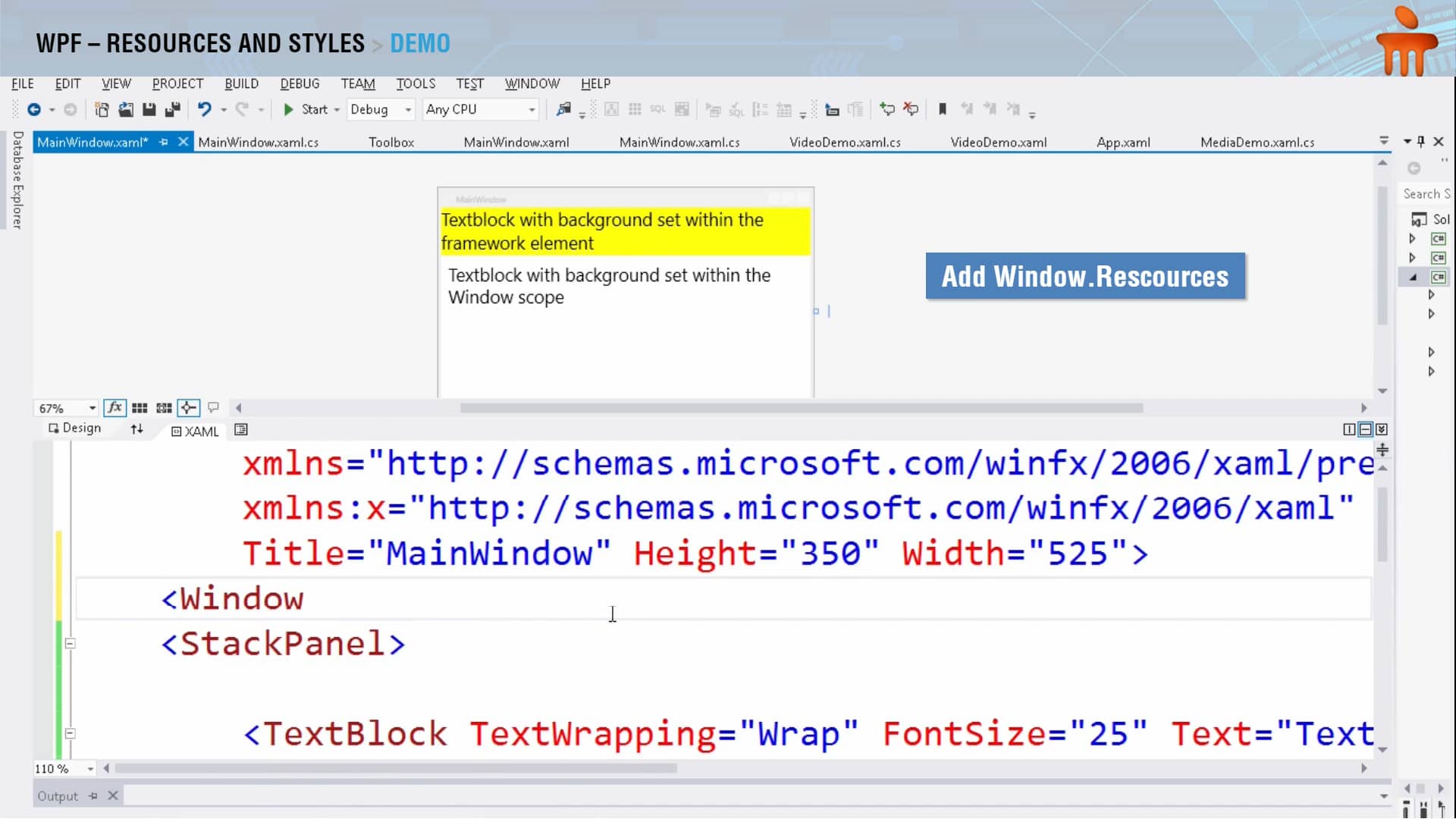Click the designer horizontal scrollbar
Image resolution: width=1456 pixels, height=819 pixels.
point(801,408)
